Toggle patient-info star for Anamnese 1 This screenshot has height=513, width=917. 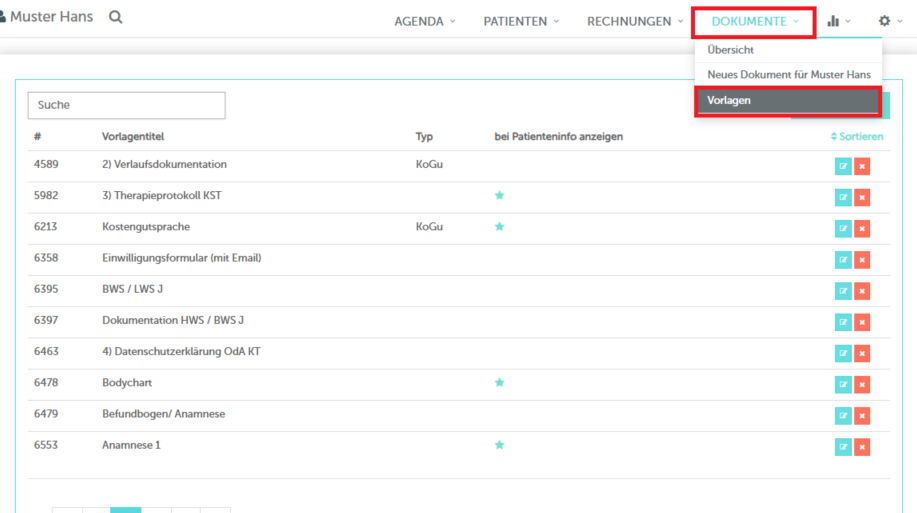click(499, 445)
